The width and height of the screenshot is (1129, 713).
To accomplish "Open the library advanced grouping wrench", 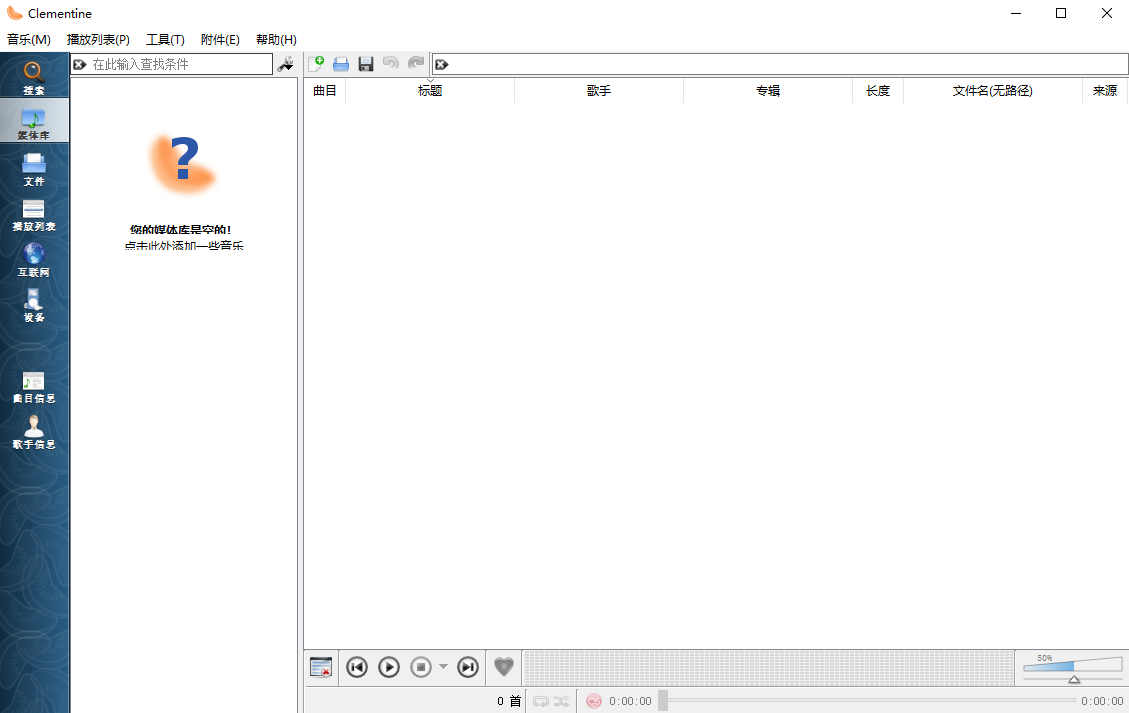I will [286, 63].
